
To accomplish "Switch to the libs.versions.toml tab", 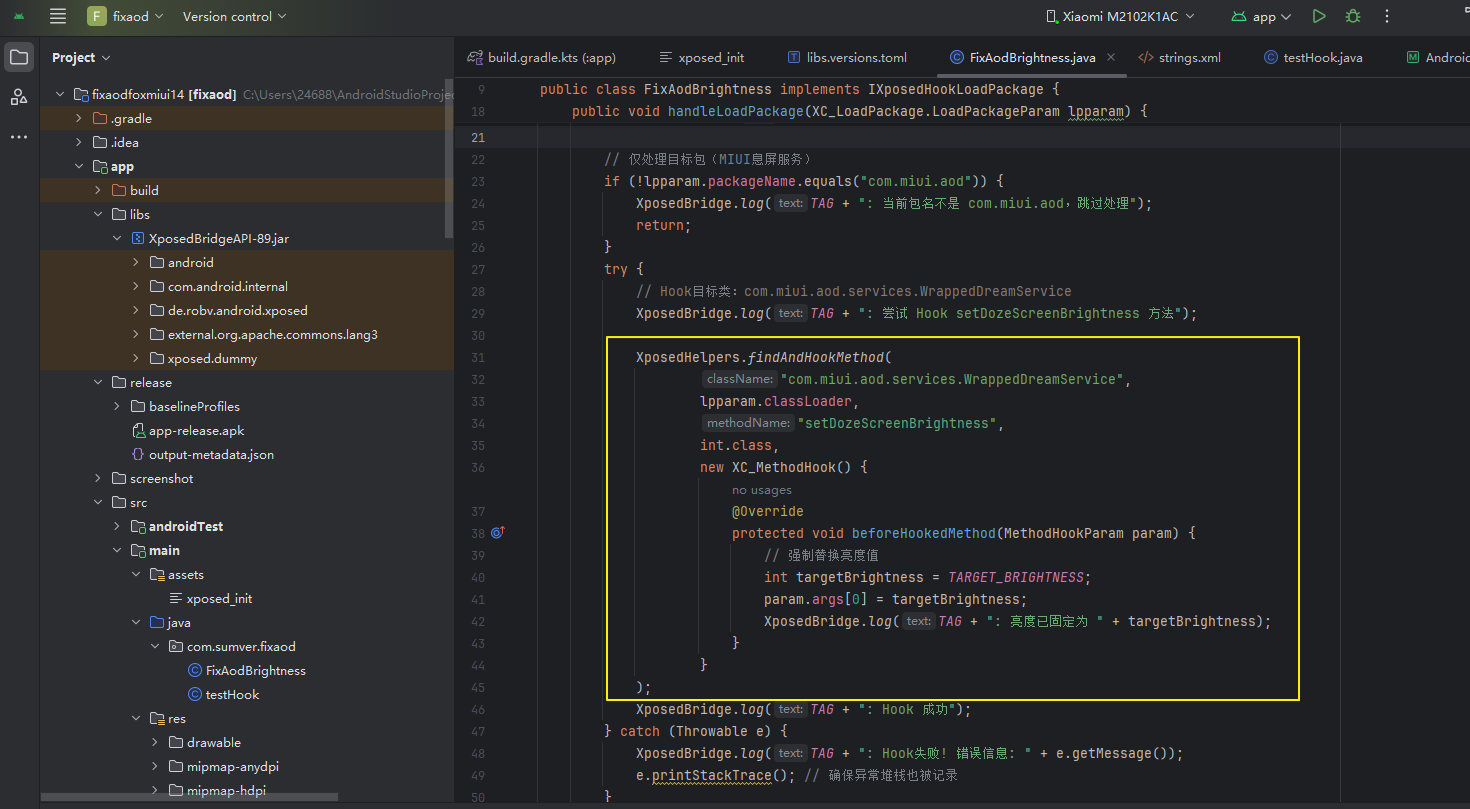I will pos(847,57).
